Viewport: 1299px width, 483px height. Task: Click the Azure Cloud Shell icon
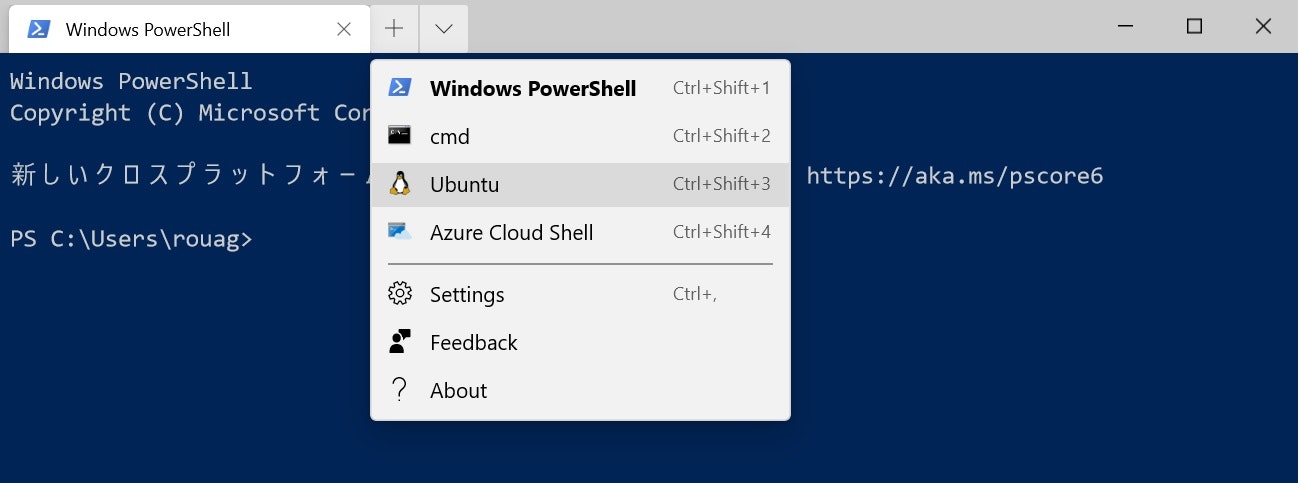(399, 232)
